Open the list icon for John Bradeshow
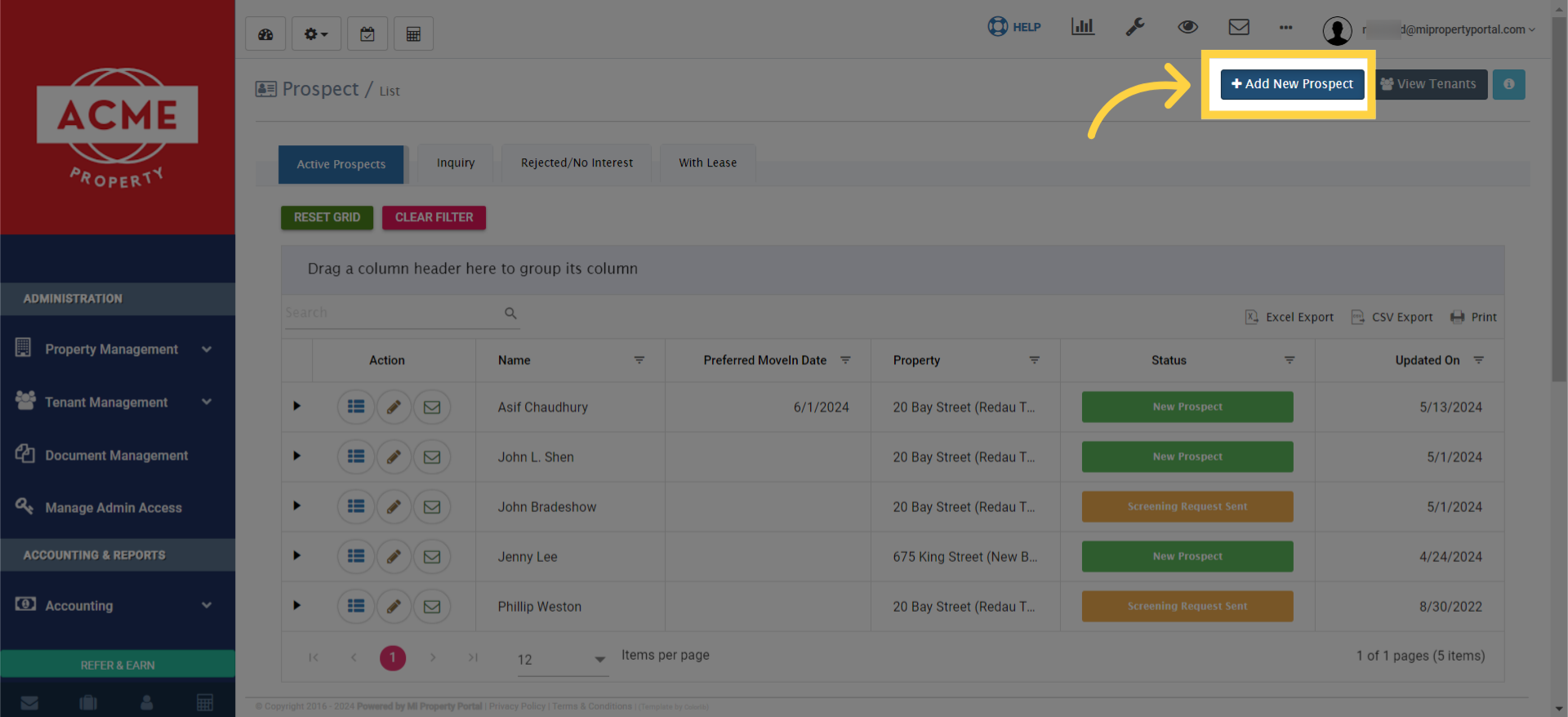The width and height of the screenshot is (1568, 717). tap(356, 506)
